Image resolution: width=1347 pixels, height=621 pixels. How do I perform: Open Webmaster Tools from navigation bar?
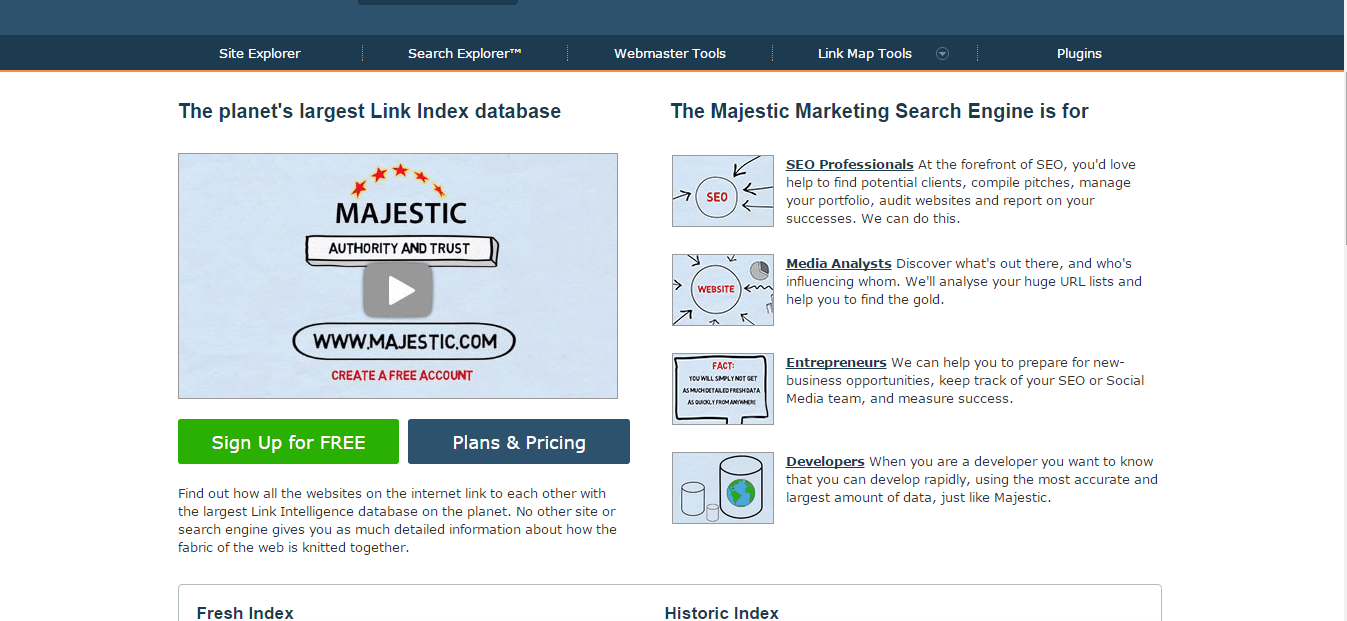click(670, 54)
